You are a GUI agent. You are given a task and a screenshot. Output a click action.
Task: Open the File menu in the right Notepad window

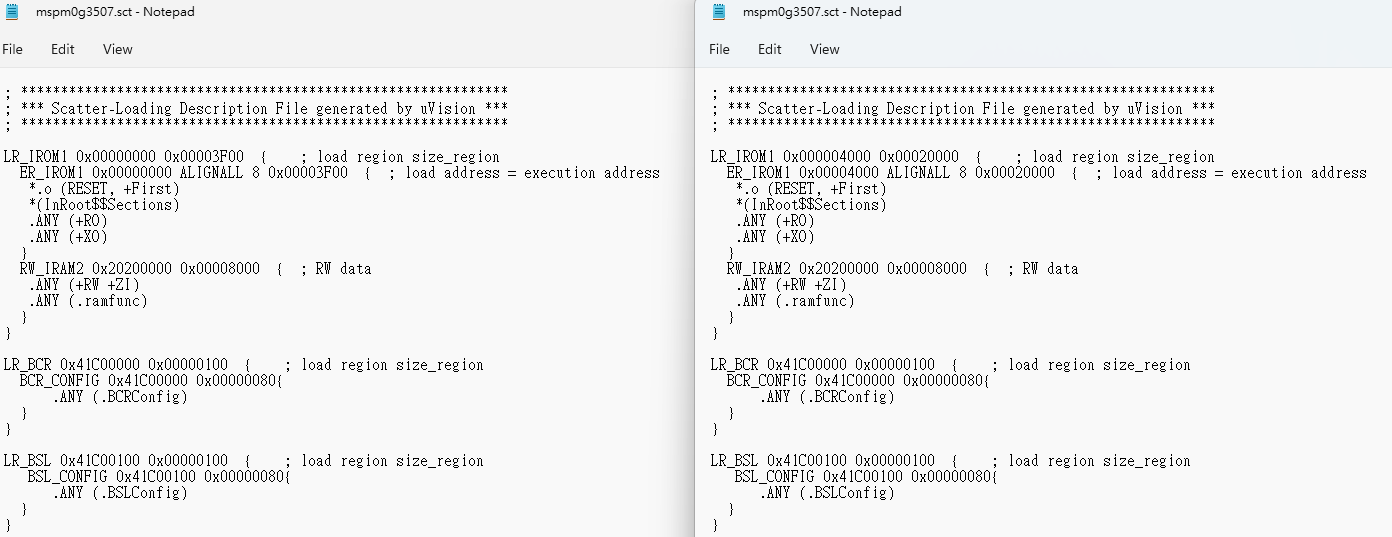[719, 49]
